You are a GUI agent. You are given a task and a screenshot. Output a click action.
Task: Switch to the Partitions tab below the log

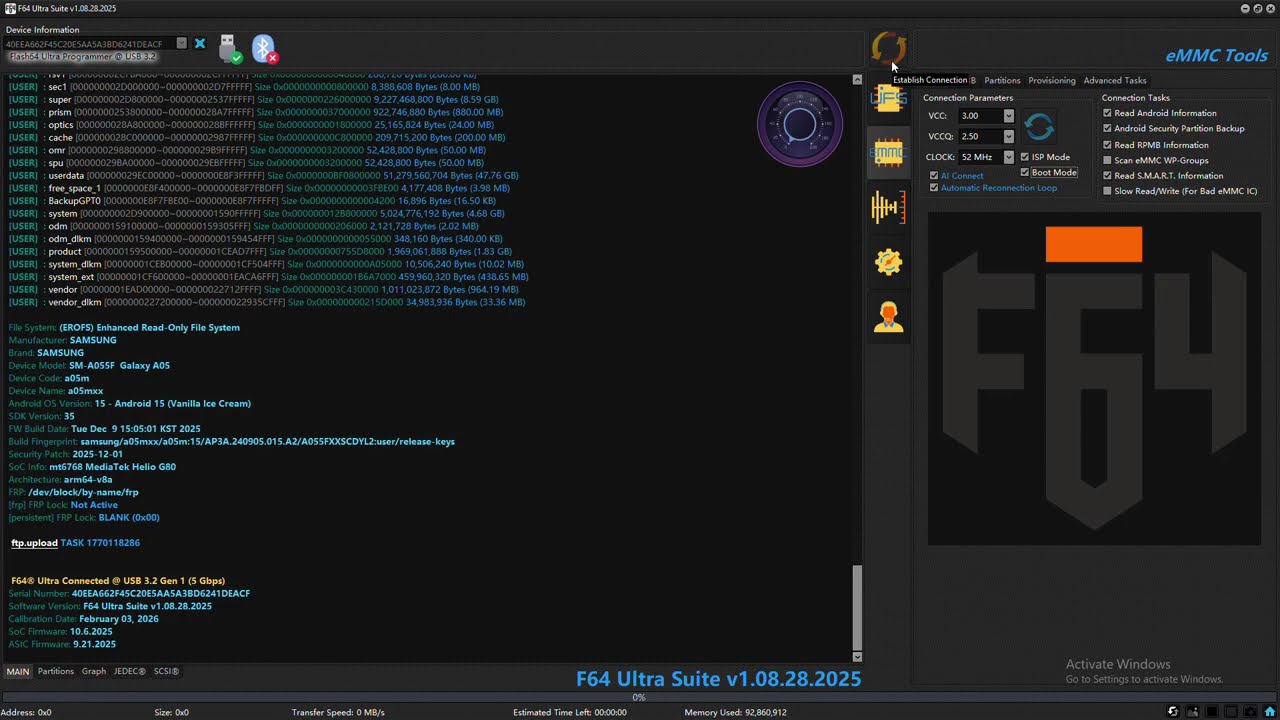pyautogui.click(x=56, y=672)
